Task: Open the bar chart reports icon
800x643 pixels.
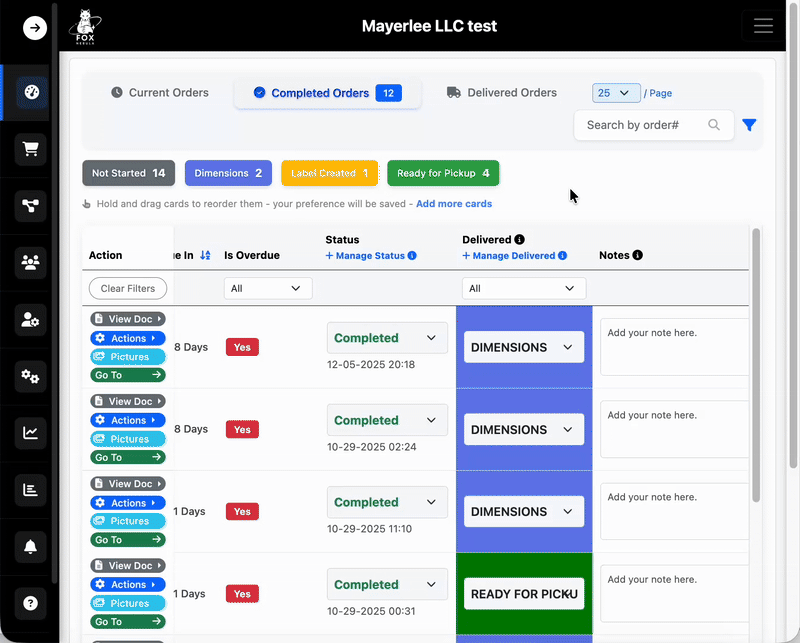Action: pos(30,490)
